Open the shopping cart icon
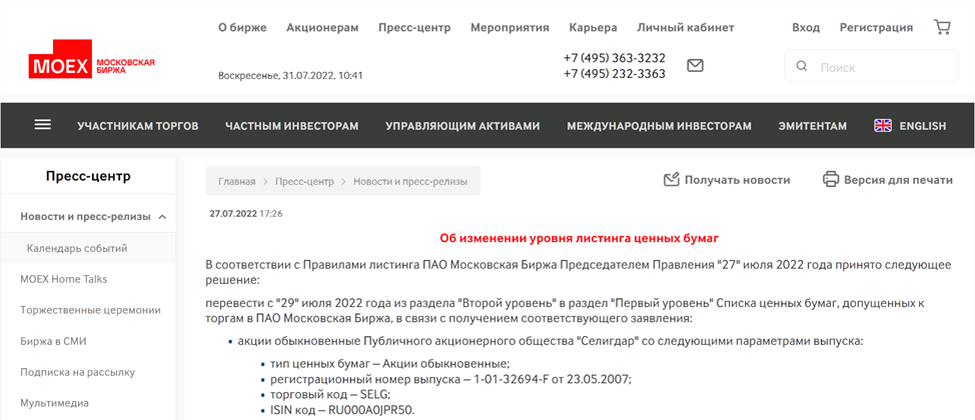The width and height of the screenshot is (975, 420). point(942,27)
